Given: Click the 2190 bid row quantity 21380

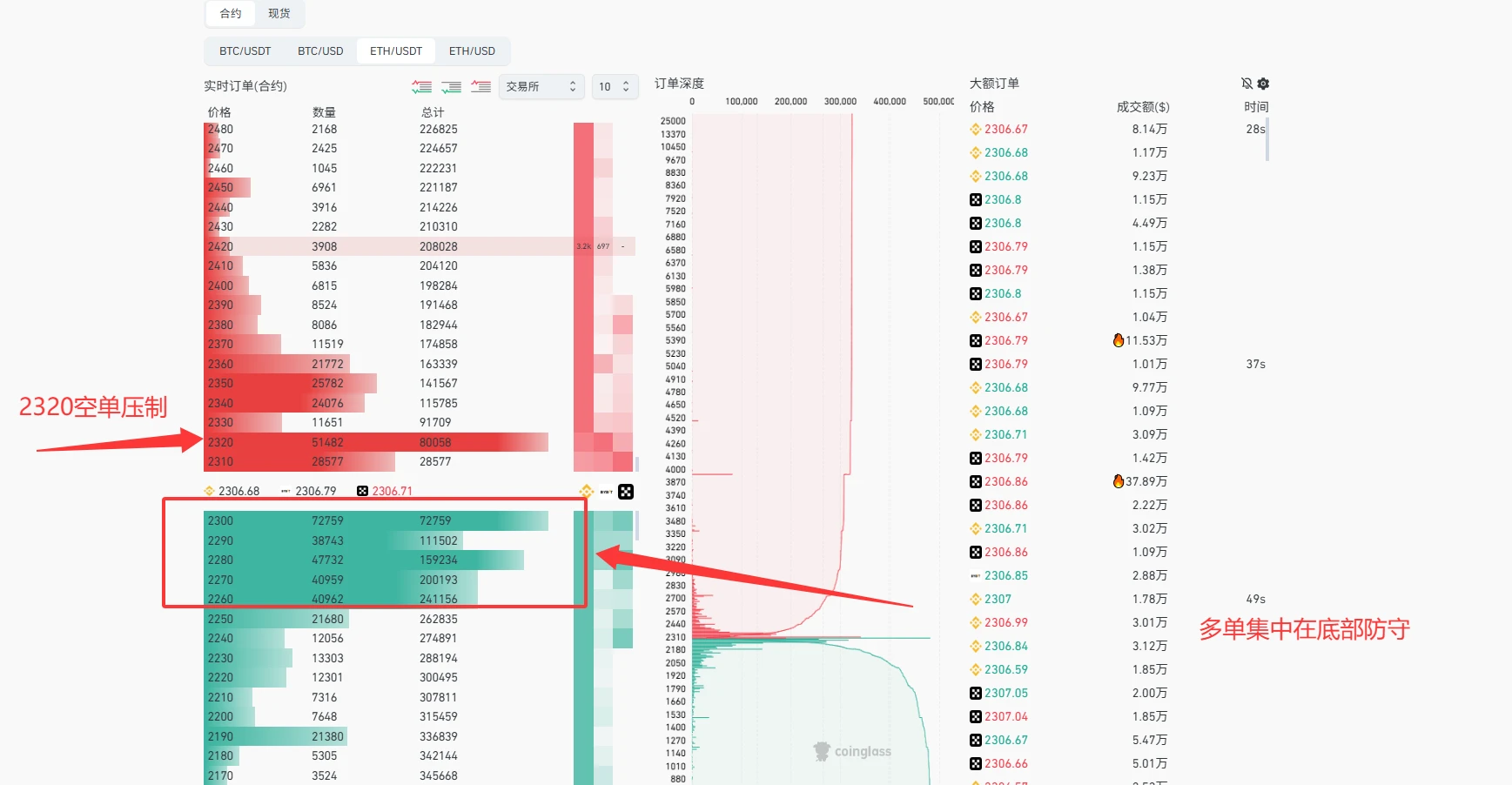Looking at the screenshot, I should 327,736.
